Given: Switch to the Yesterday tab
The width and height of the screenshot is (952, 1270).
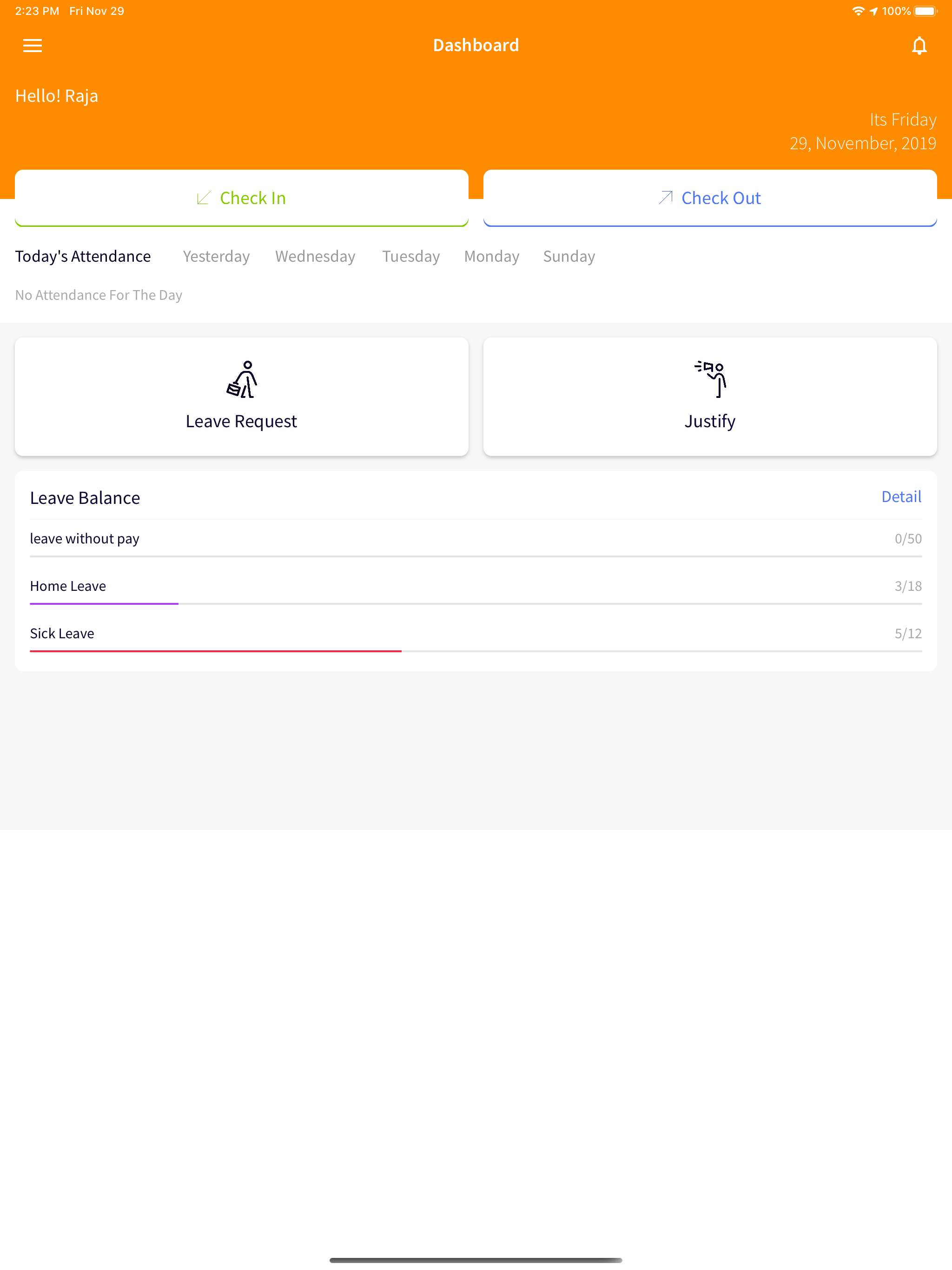Looking at the screenshot, I should pyautogui.click(x=216, y=256).
